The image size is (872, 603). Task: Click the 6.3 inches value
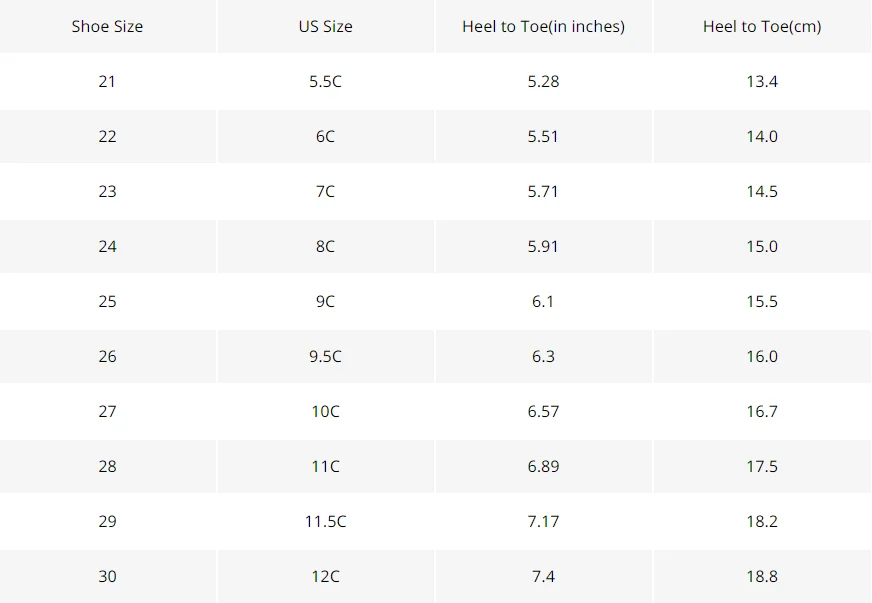(x=543, y=356)
